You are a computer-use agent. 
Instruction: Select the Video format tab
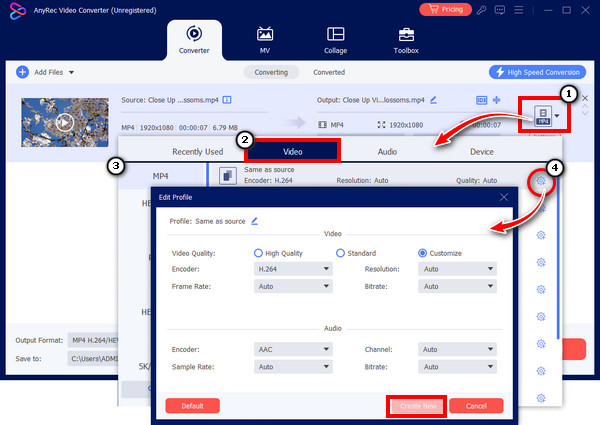pyautogui.click(x=293, y=151)
